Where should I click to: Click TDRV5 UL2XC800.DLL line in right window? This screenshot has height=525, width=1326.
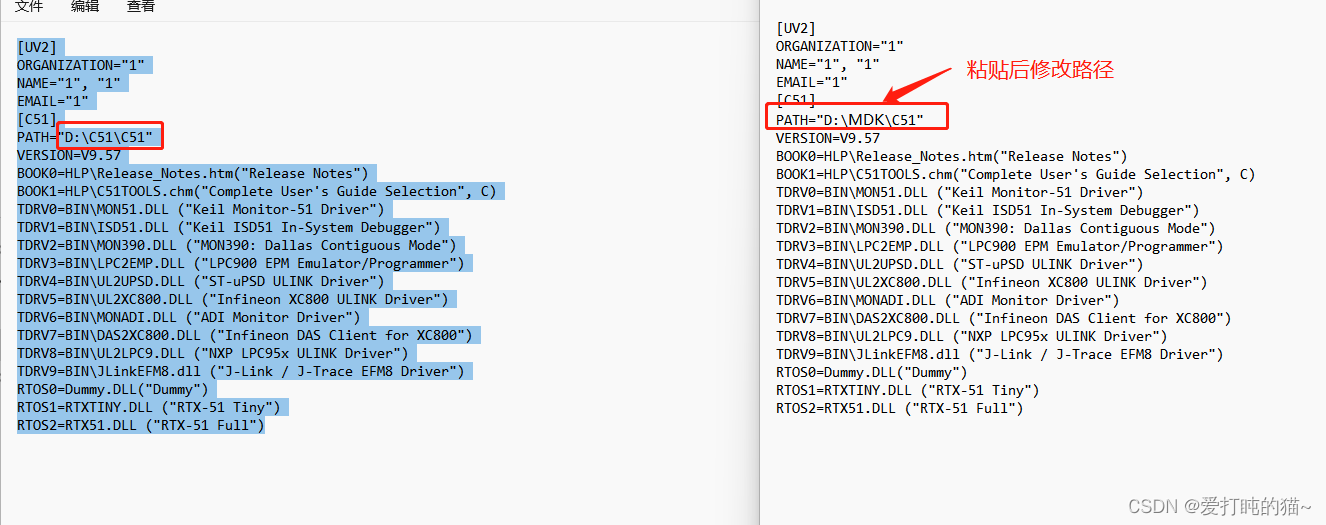pyautogui.click(x=992, y=282)
